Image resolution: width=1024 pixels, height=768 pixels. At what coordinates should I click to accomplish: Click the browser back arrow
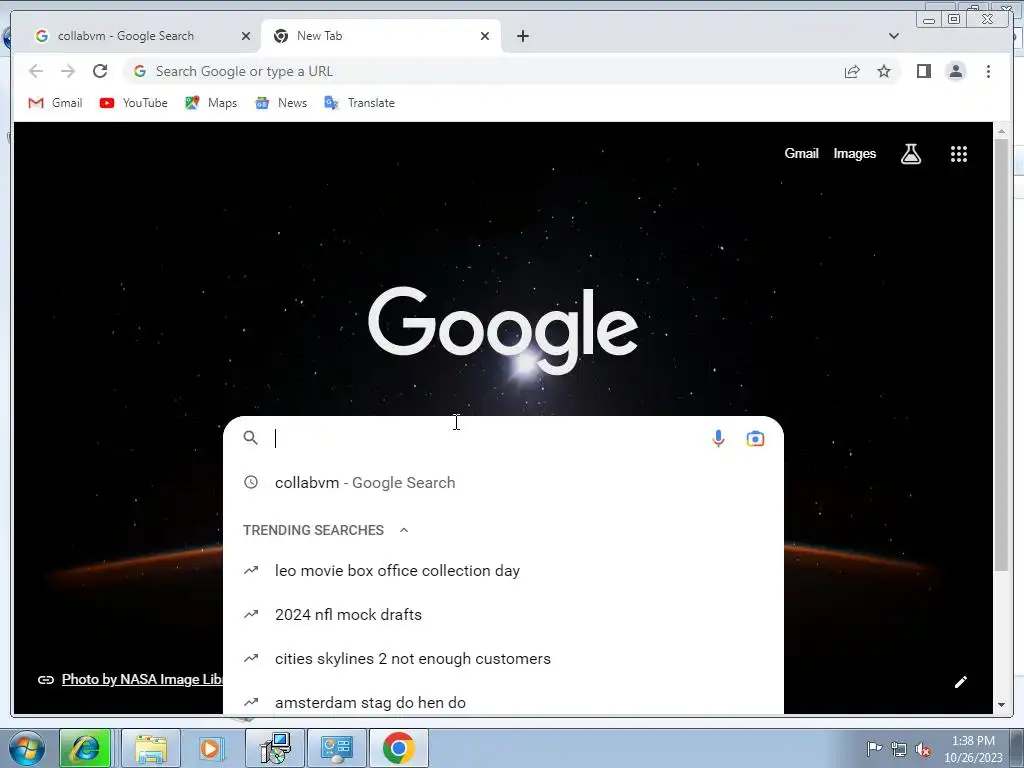pos(36,71)
